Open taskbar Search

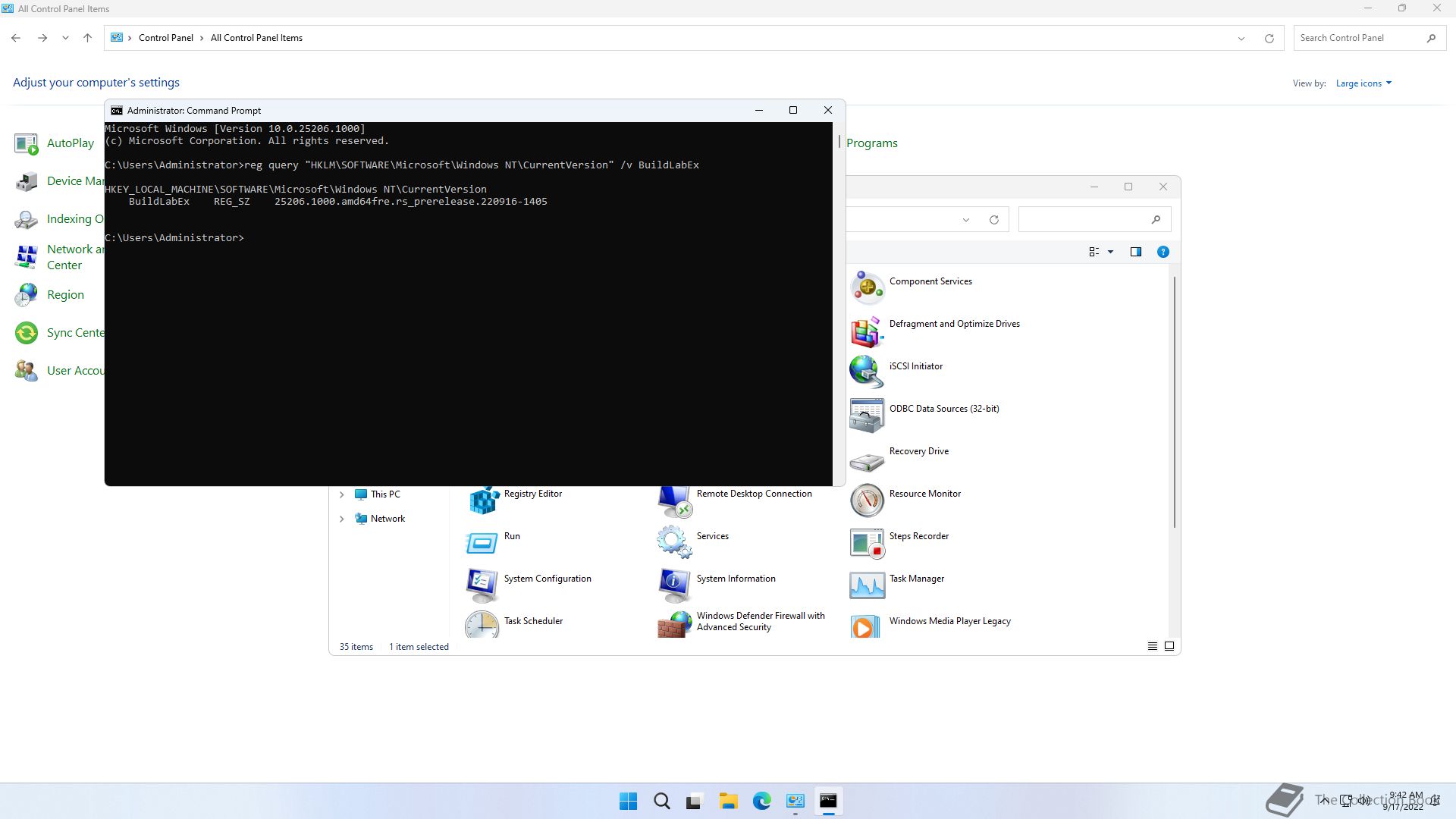click(661, 802)
